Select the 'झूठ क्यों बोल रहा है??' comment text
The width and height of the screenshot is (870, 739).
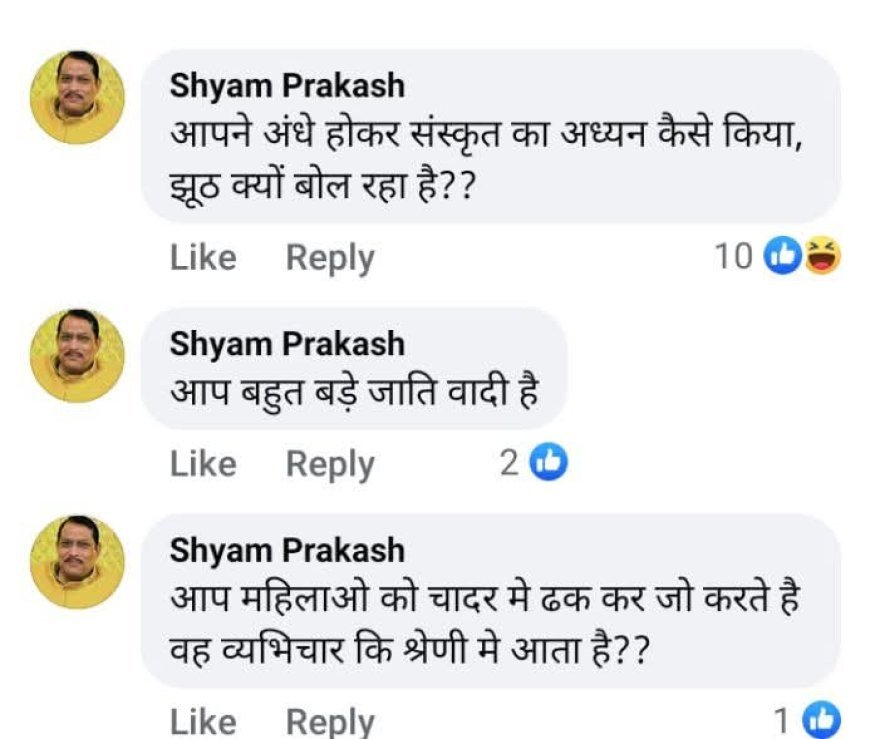(x=320, y=185)
